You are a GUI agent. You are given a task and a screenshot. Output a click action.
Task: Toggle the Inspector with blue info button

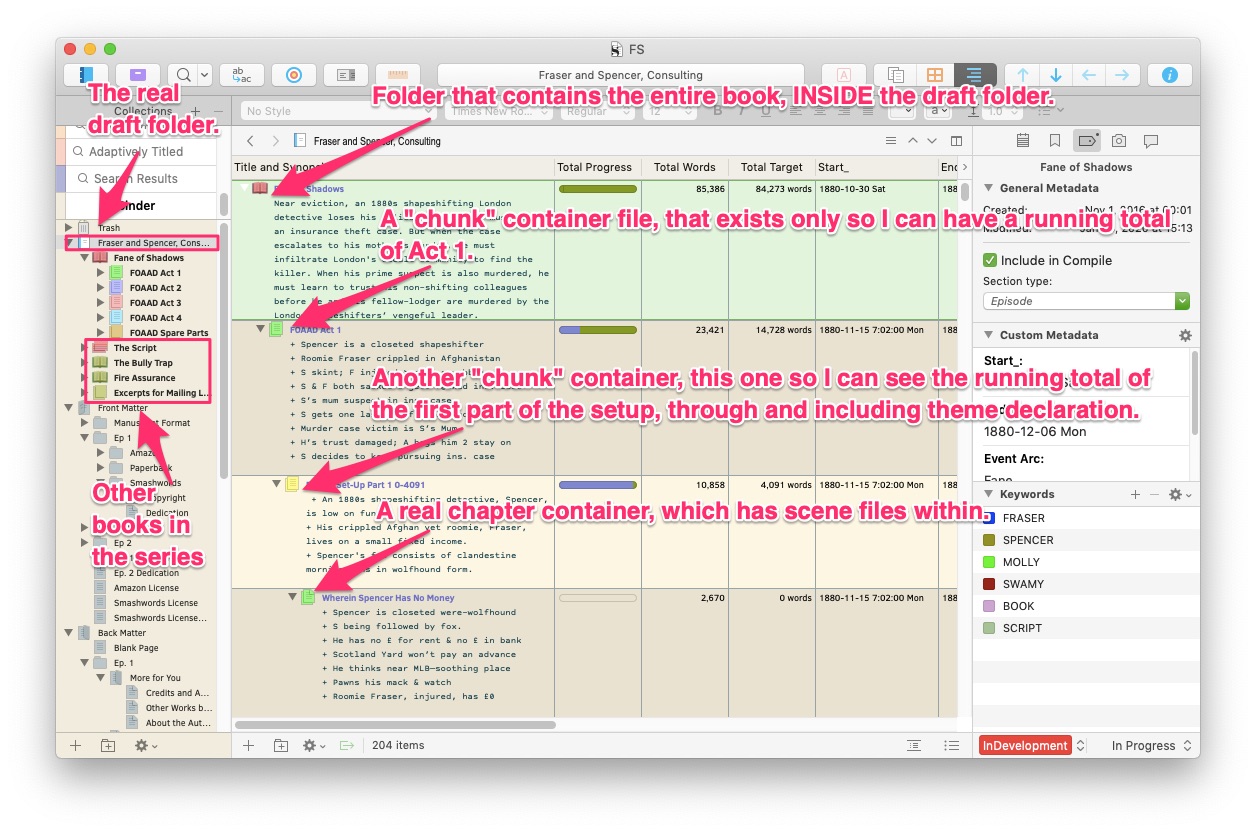[1170, 75]
